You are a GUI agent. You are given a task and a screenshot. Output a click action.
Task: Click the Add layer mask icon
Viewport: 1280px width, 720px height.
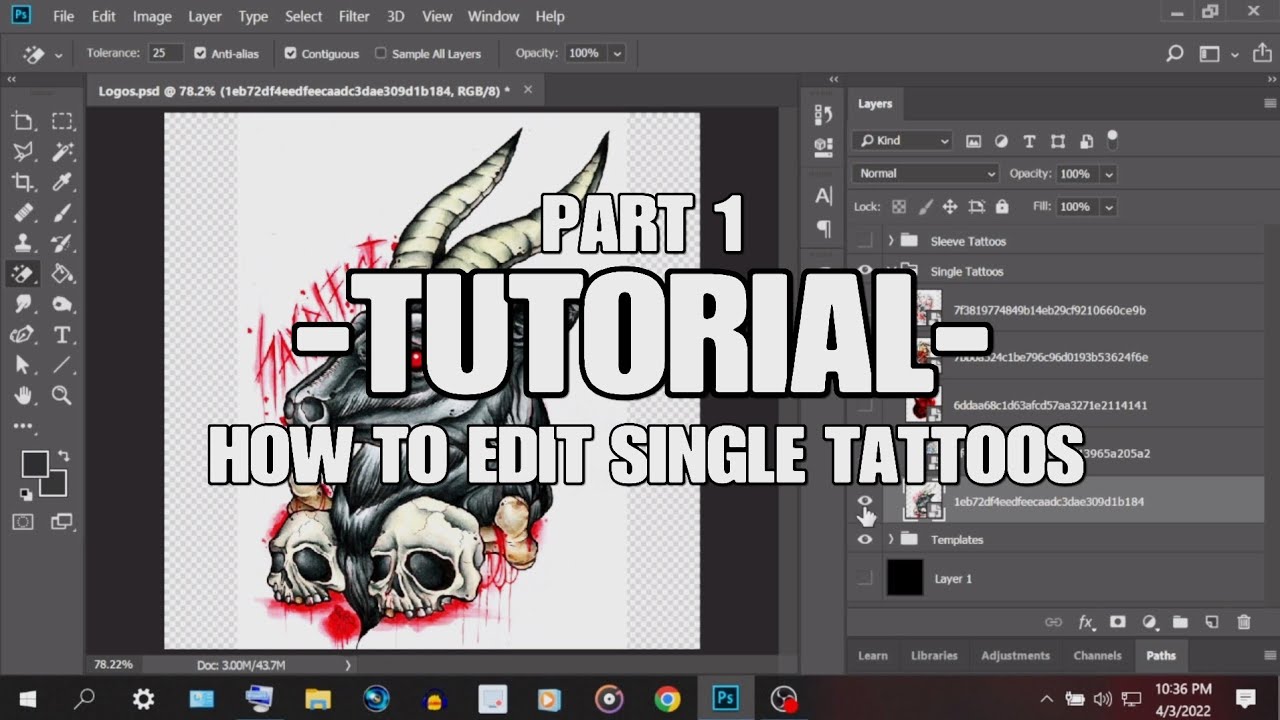coord(1117,622)
